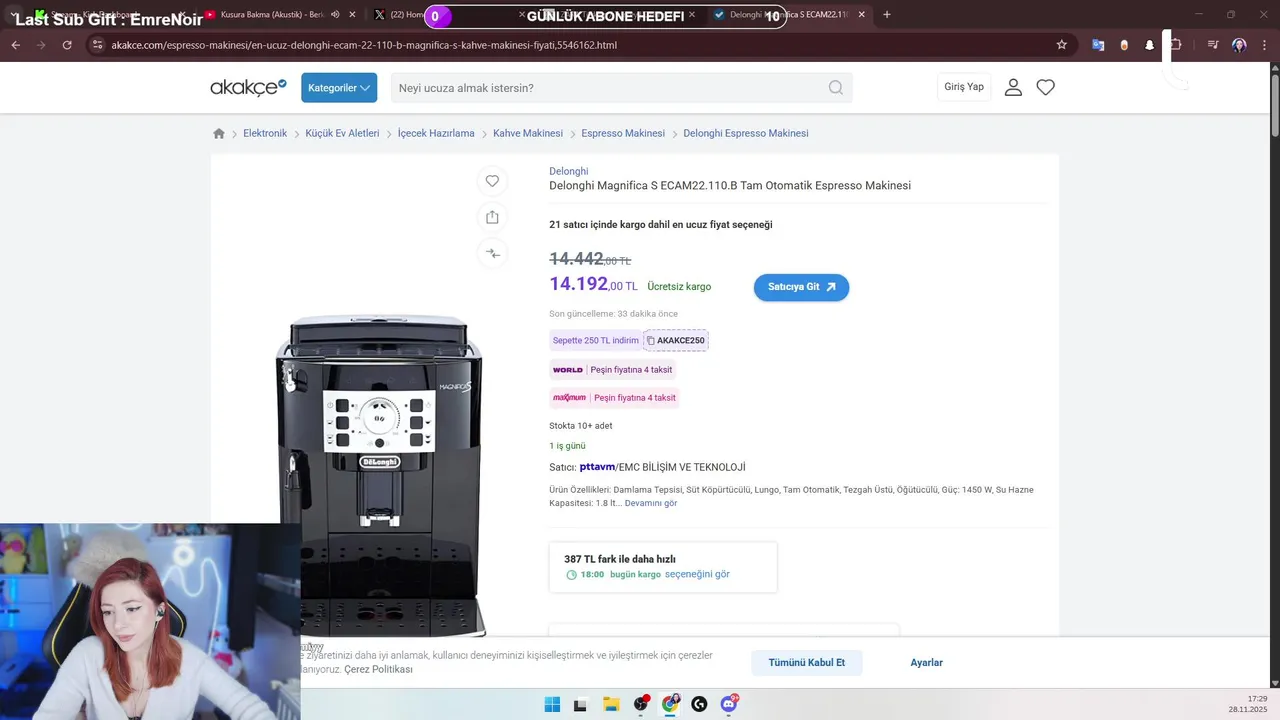Open Logitech G HUB from taskbar
The height and width of the screenshot is (720, 1280).
(699, 704)
